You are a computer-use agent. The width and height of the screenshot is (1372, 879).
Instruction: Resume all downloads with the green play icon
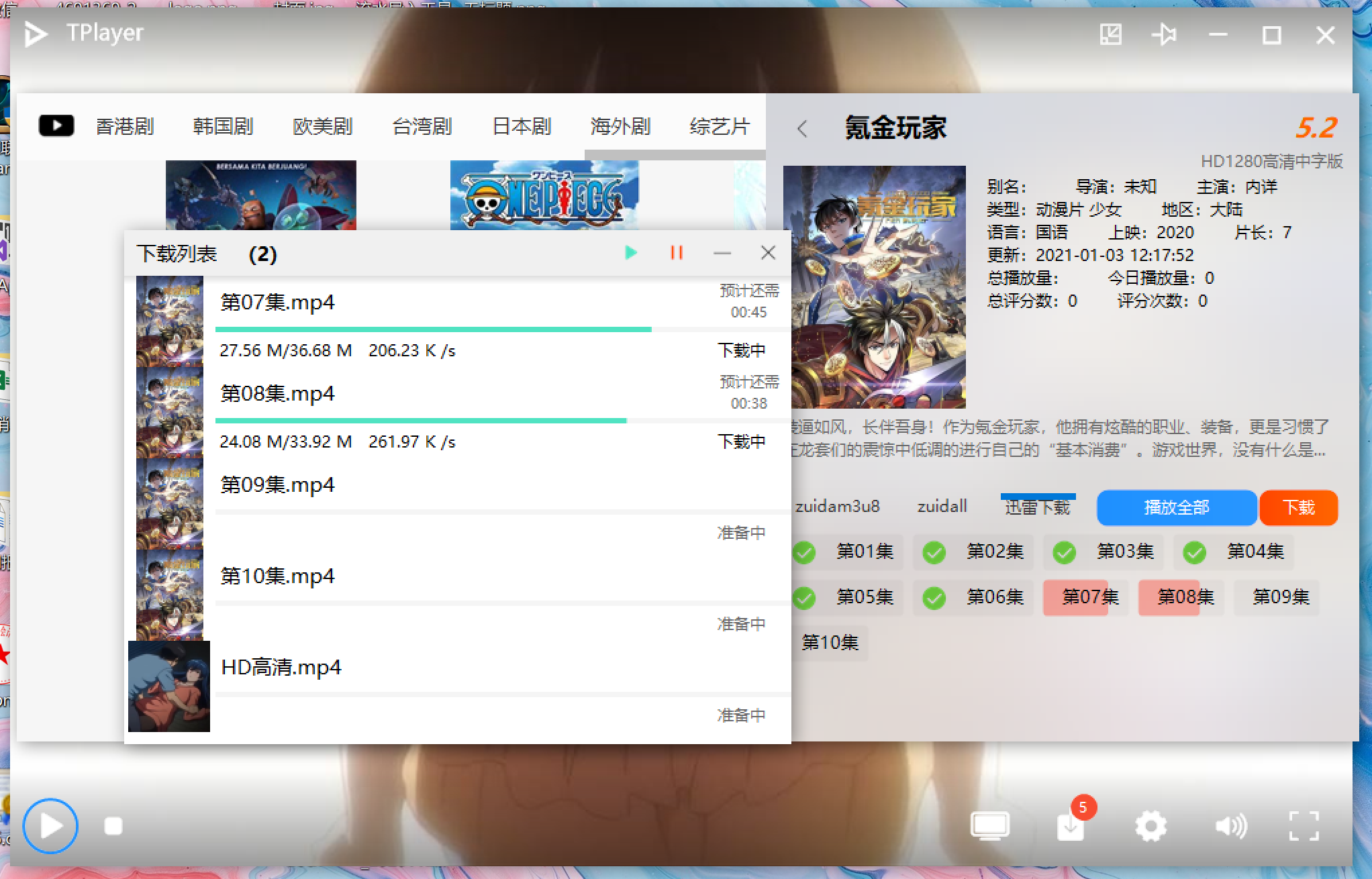pyautogui.click(x=630, y=253)
